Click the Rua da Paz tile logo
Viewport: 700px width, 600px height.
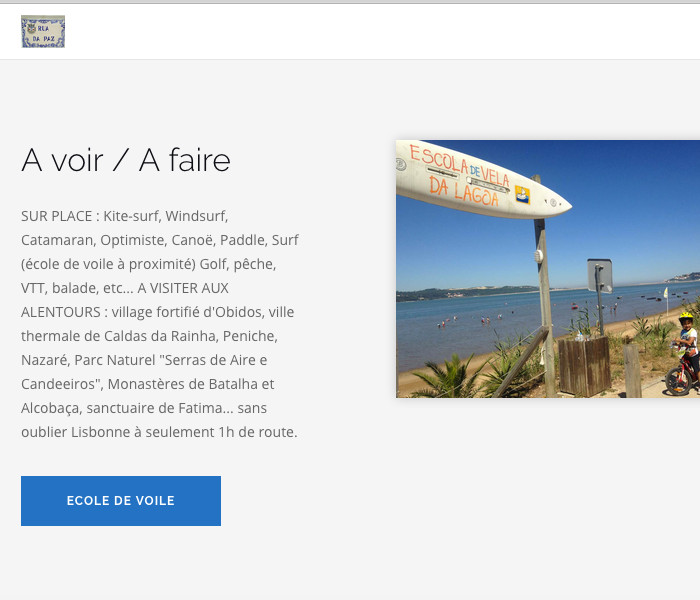[43, 31]
